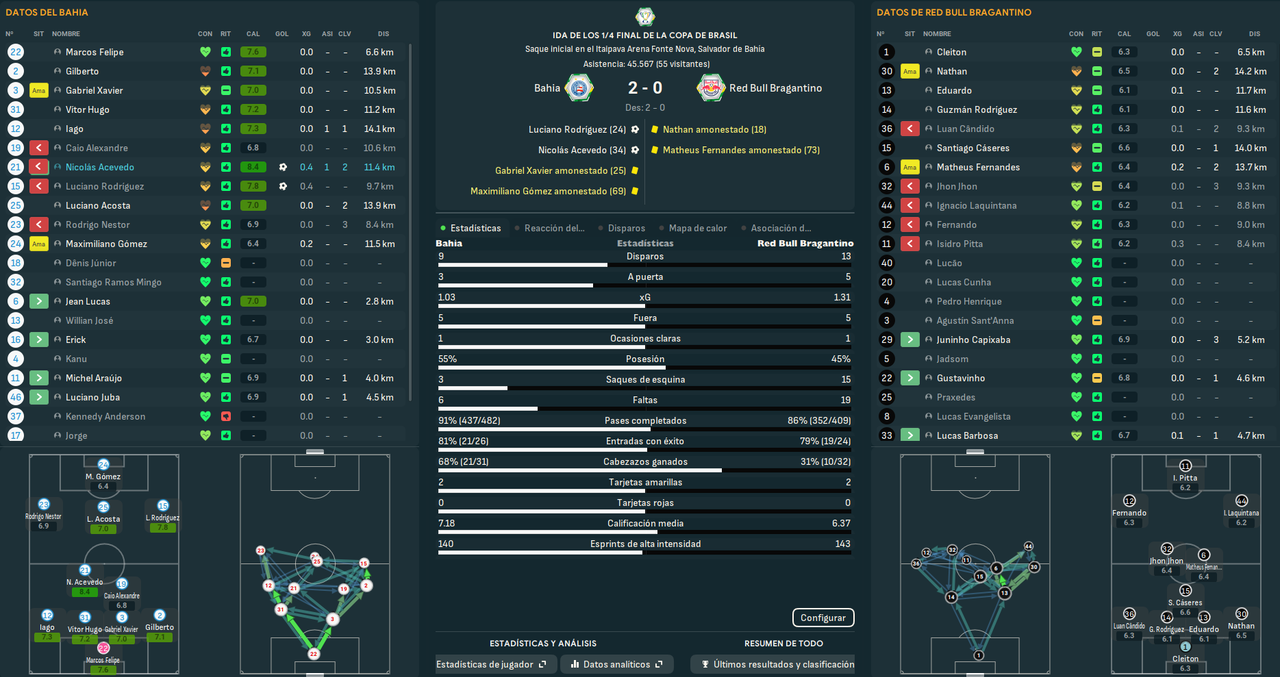Click Cleiton's yellow match sharpness icon
The image size is (1280, 677).
click(x=1097, y=52)
